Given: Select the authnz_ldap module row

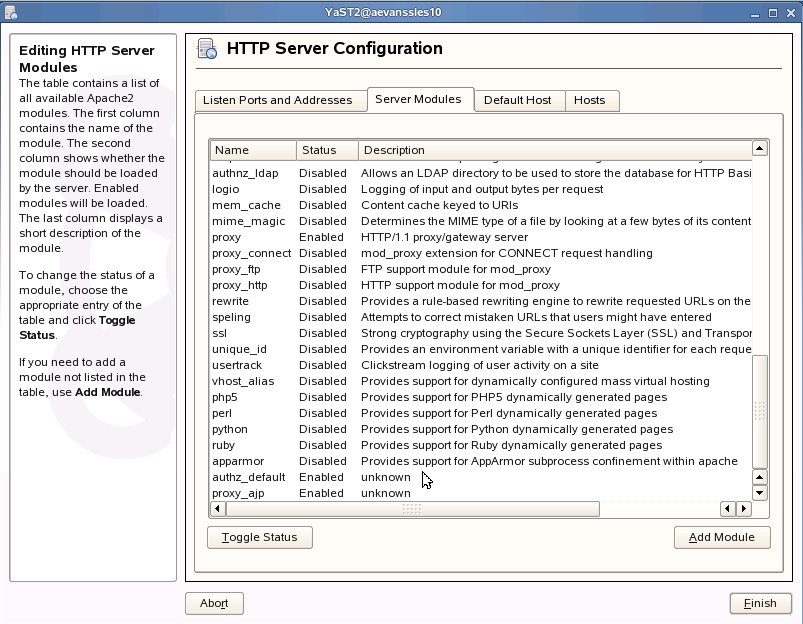Looking at the screenshot, I should point(481,173).
